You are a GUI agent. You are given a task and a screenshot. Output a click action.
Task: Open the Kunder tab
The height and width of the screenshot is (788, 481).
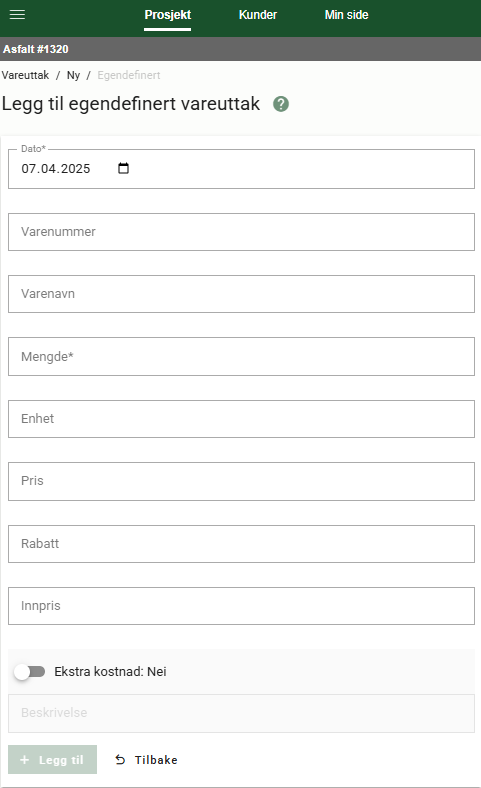click(258, 15)
